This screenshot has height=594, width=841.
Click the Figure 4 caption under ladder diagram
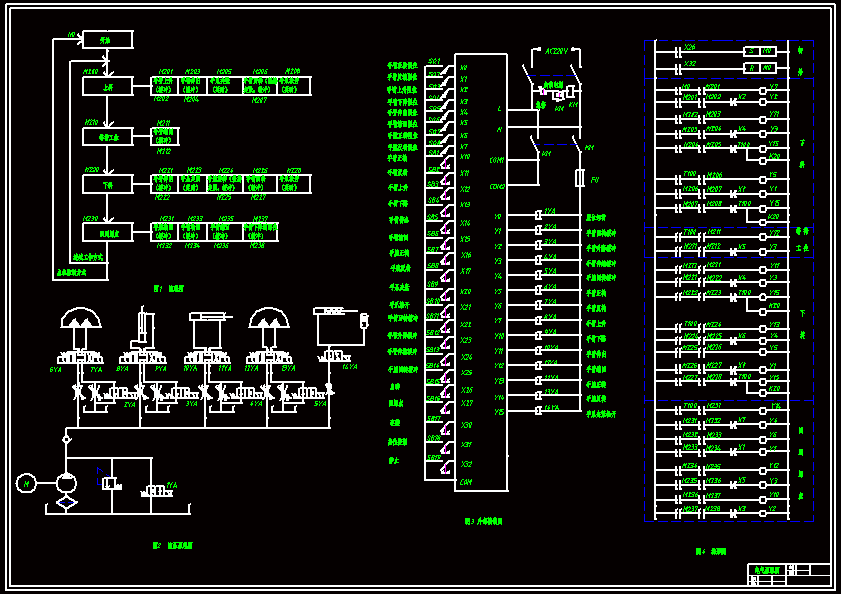pyautogui.click(x=711, y=552)
